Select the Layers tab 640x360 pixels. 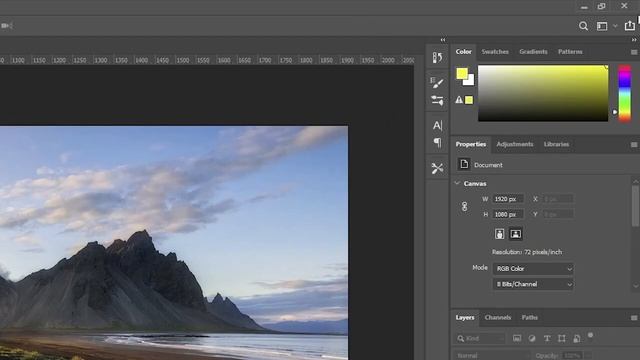click(465, 317)
